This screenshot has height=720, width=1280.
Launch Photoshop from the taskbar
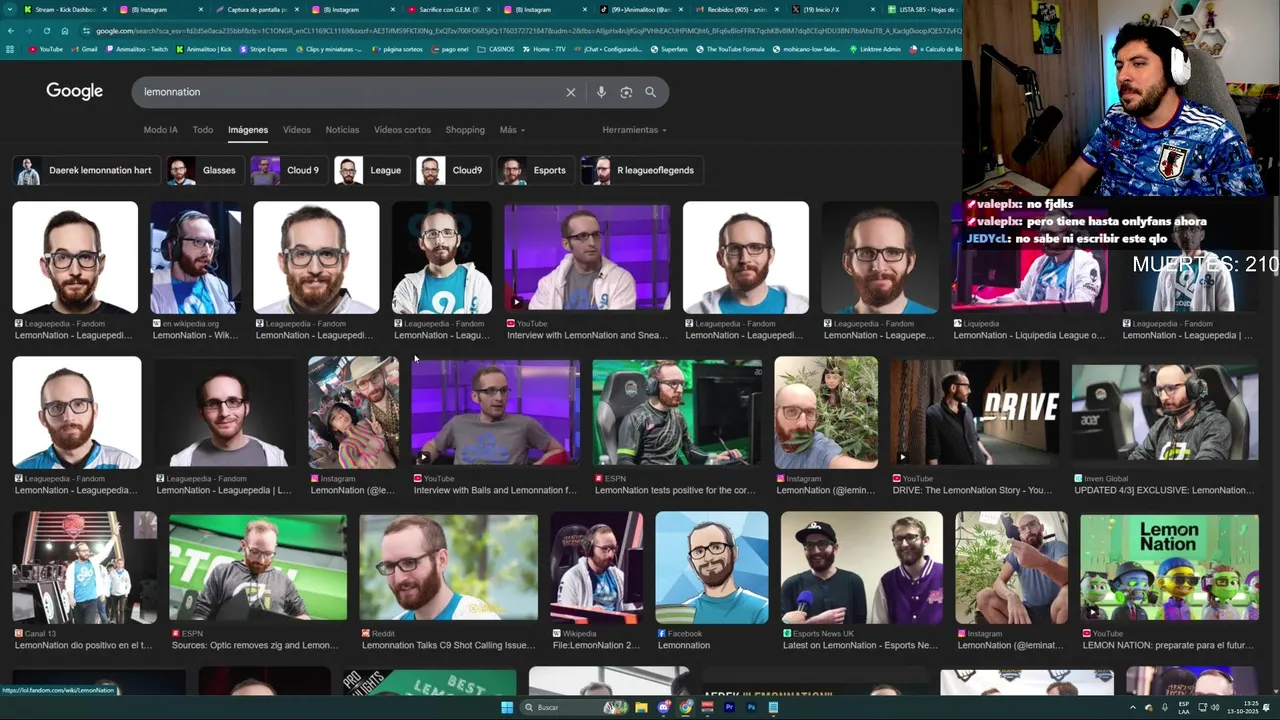(x=751, y=707)
